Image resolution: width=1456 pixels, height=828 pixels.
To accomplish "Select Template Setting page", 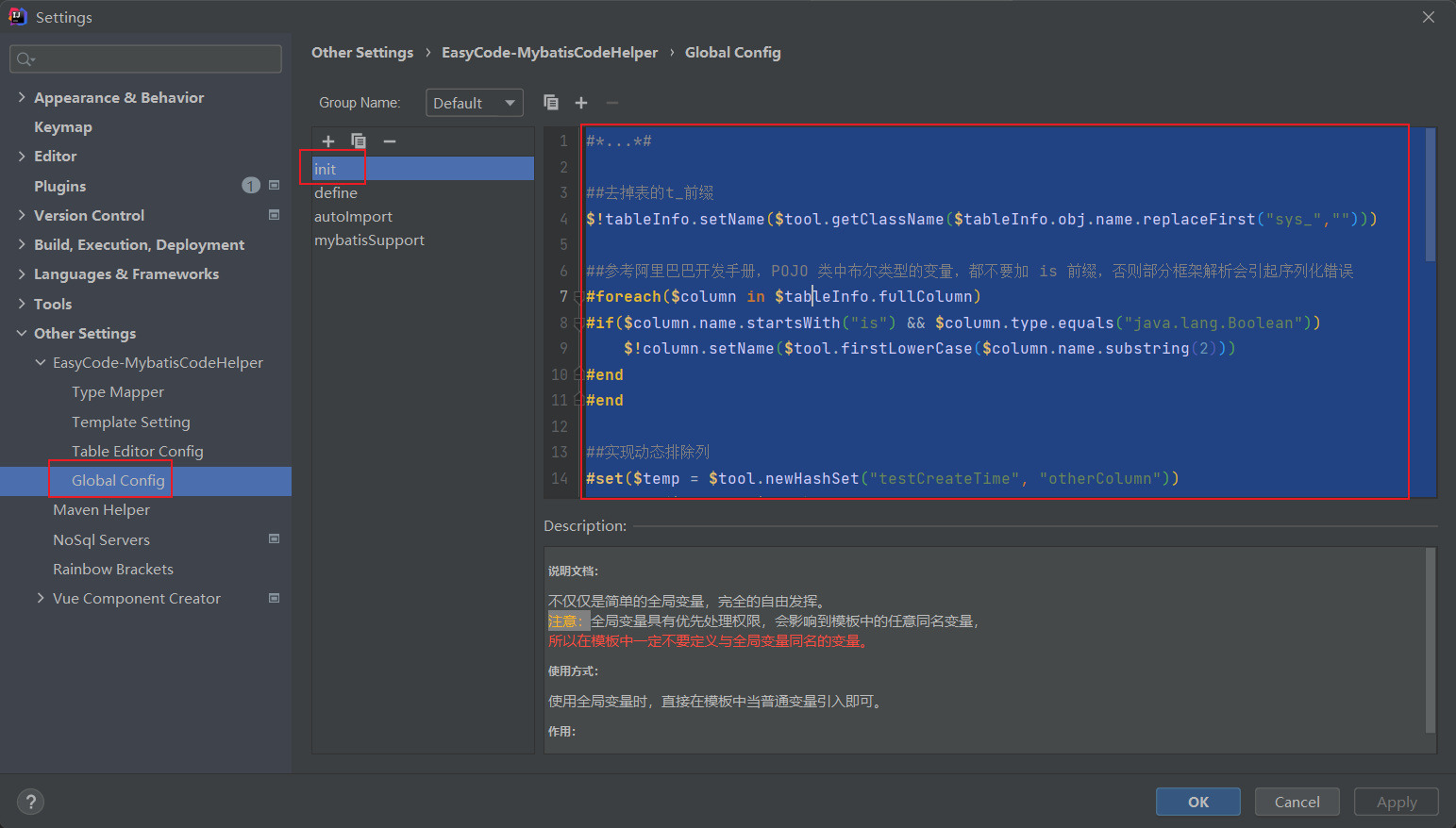I will (x=131, y=422).
